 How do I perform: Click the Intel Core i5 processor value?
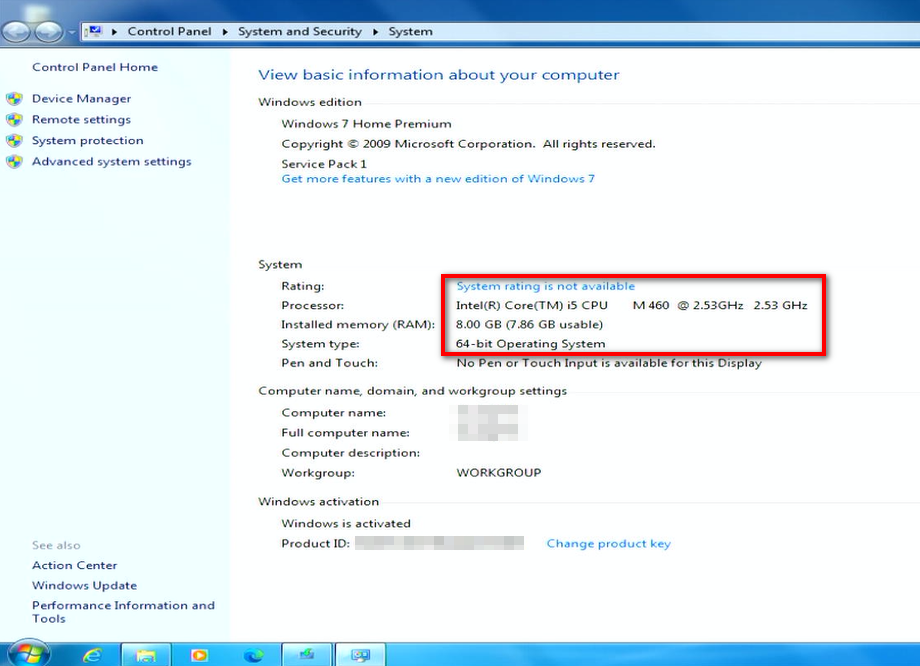(x=632, y=305)
